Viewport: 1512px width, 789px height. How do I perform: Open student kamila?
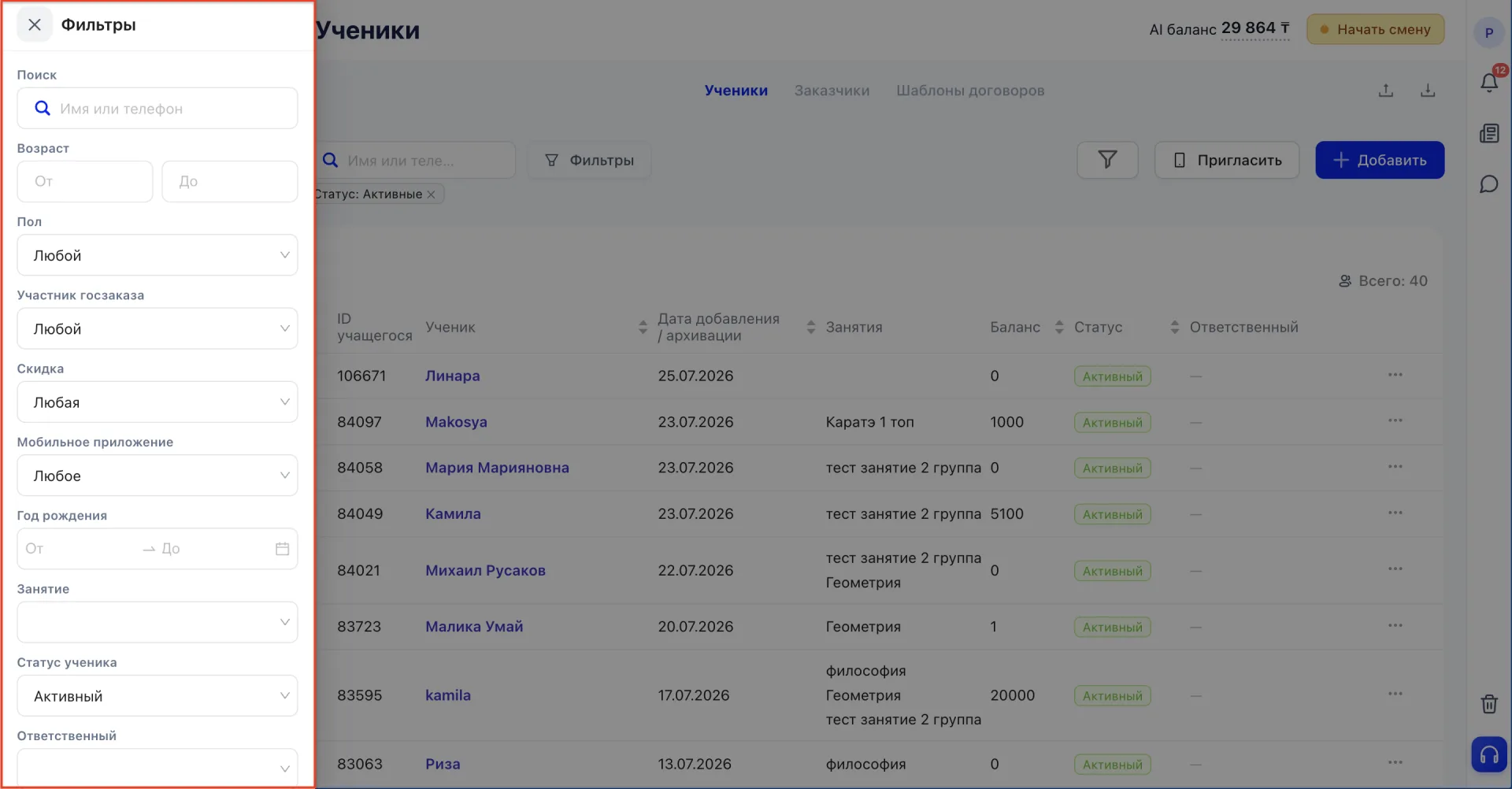click(x=448, y=695)
